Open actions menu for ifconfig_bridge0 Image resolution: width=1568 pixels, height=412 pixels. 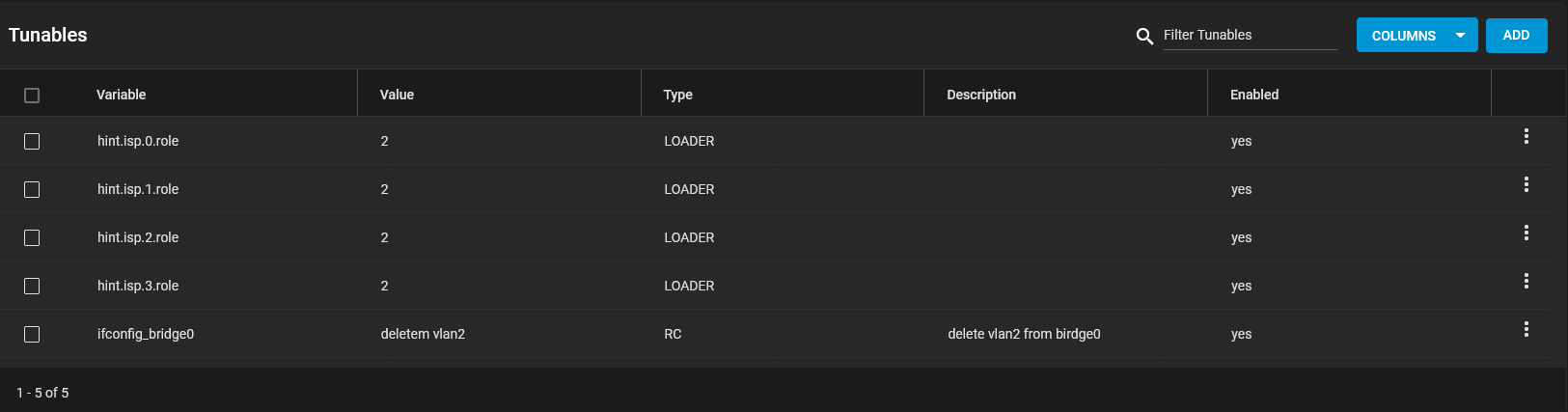click(1526, 330)
